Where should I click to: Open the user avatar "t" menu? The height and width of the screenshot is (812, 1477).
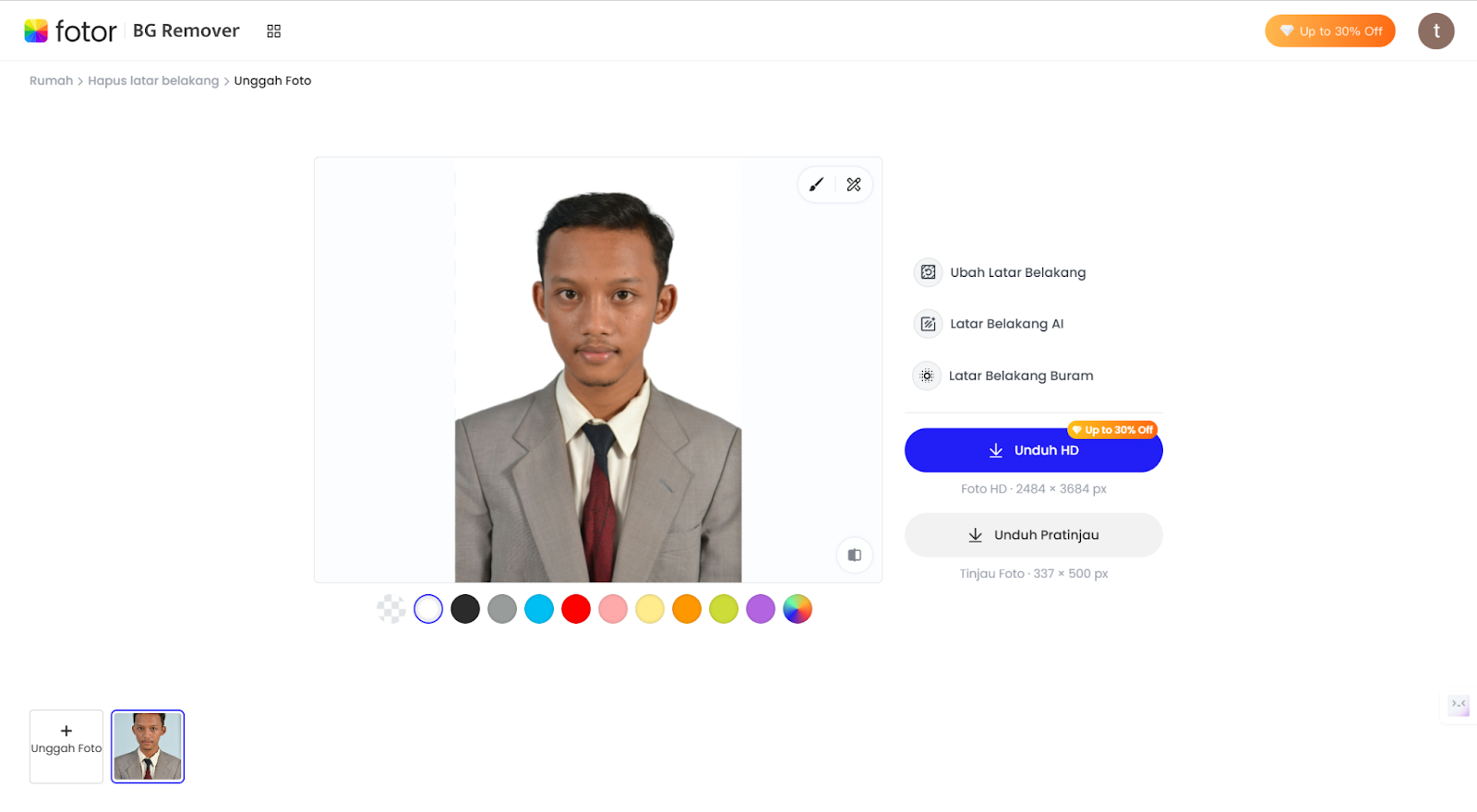click(1436, 30)
